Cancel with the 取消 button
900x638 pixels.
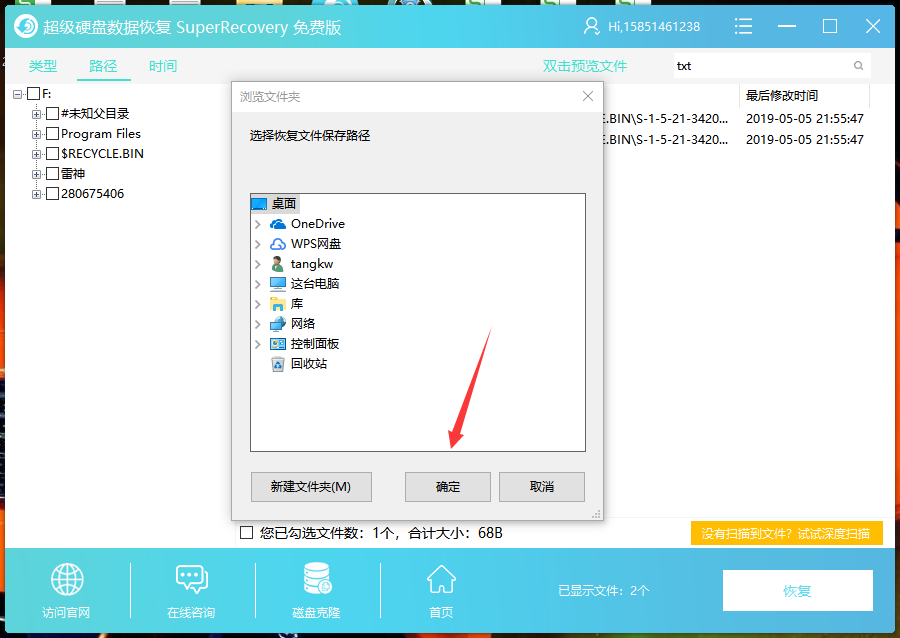point(542,487)
